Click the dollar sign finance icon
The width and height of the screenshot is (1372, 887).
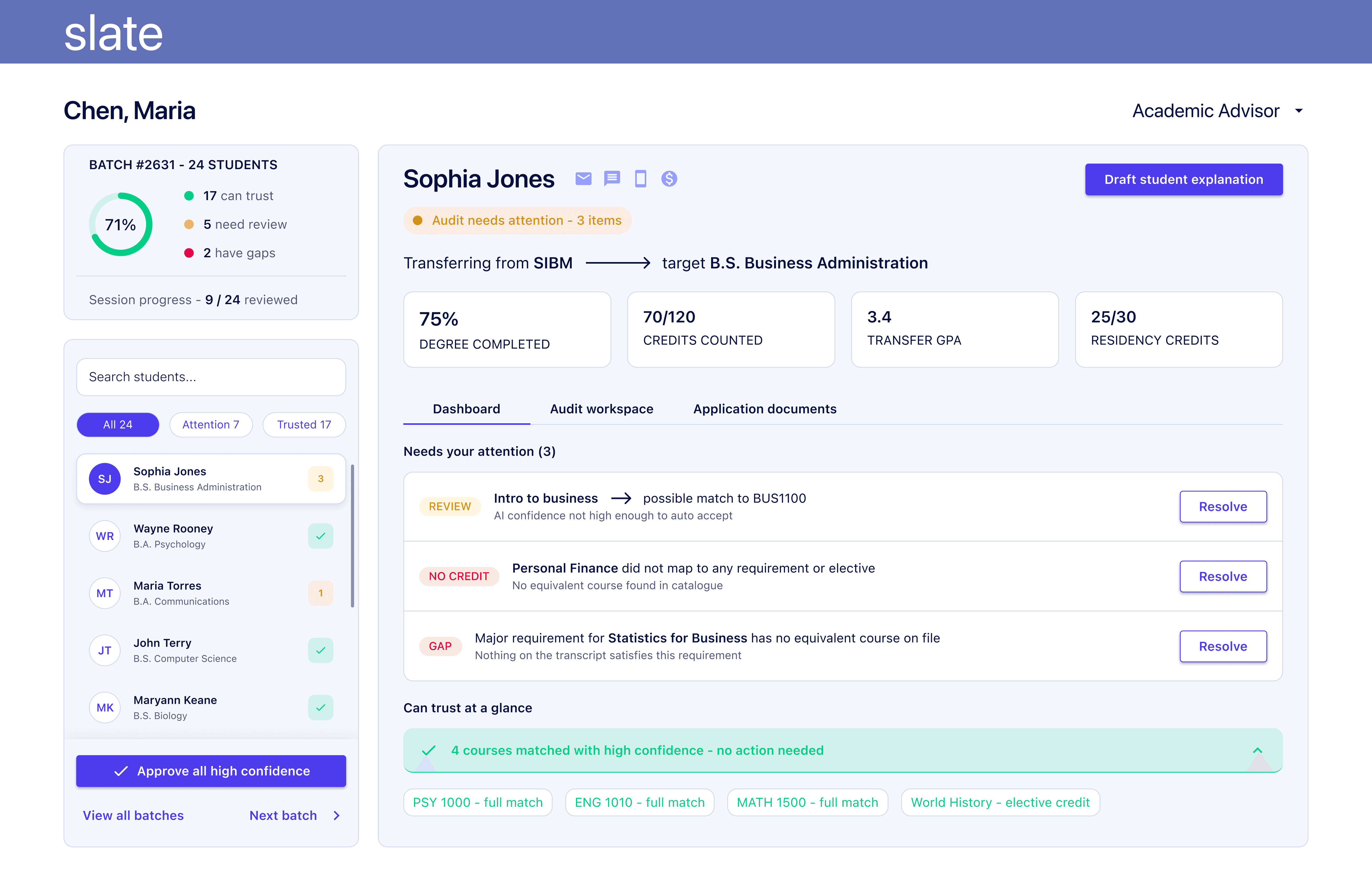coord(669,179)
